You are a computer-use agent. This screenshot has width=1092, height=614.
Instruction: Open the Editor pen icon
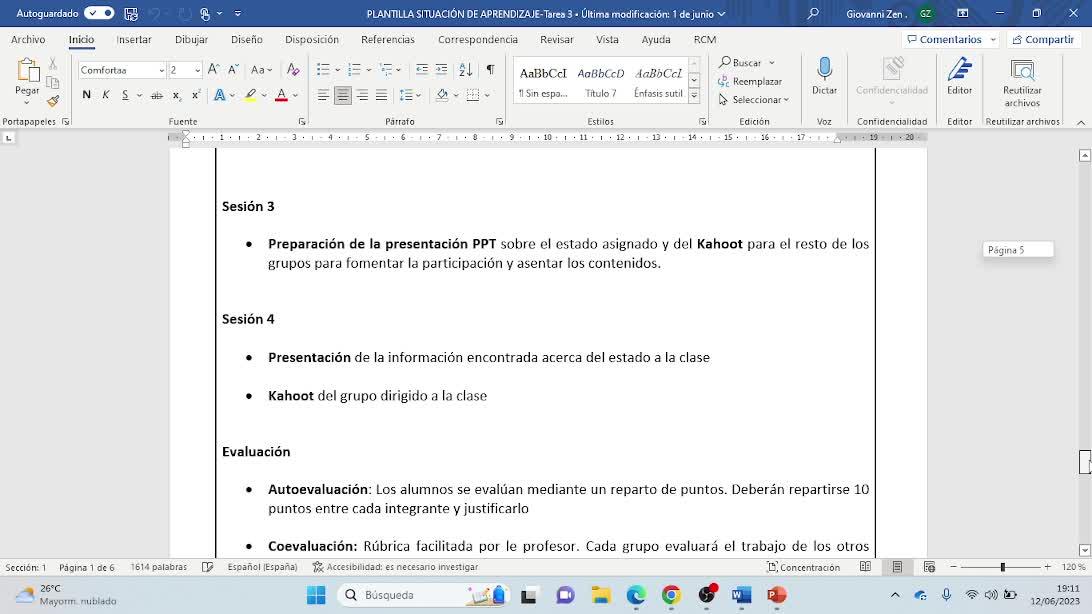coord(960,70)
